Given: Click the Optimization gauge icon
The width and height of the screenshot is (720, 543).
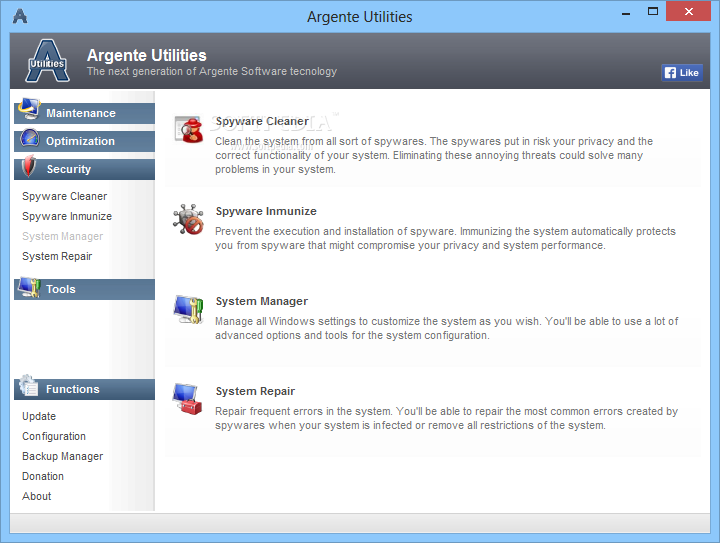Looking at the screenshot, I should point(29,138).
